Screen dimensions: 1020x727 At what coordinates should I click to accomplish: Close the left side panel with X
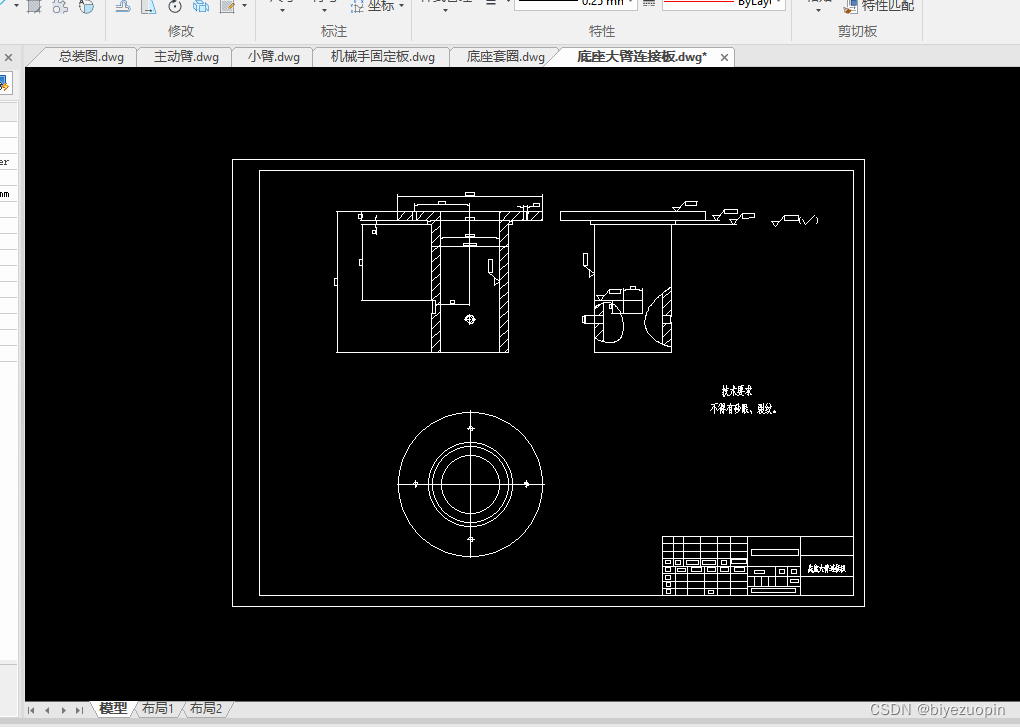click(8, 57)
